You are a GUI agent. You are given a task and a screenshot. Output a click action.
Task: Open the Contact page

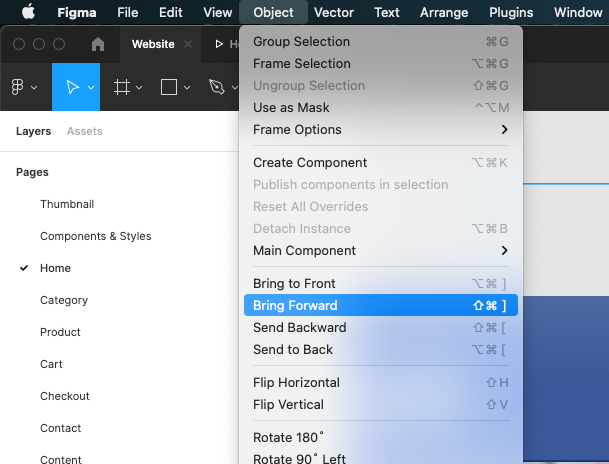tap(61, 428)
